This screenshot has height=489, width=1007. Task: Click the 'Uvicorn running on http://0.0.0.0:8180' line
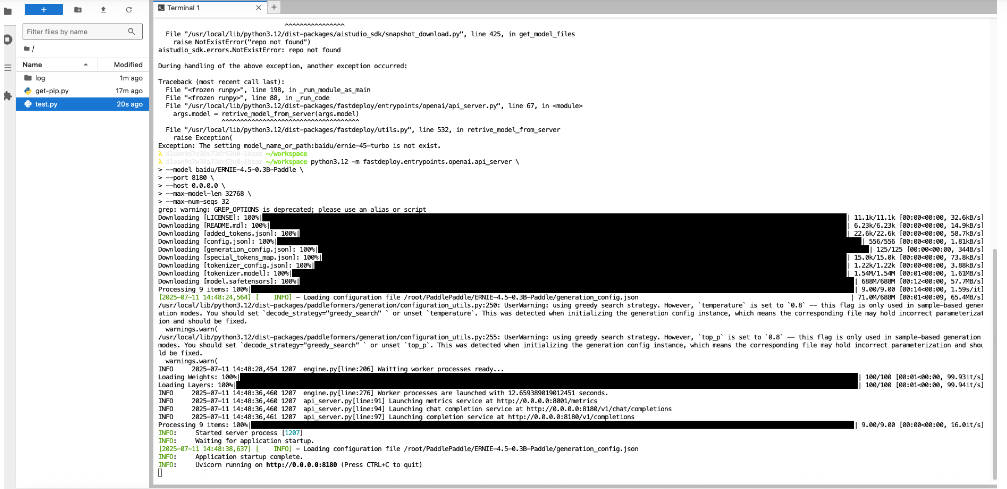point(290,464)
